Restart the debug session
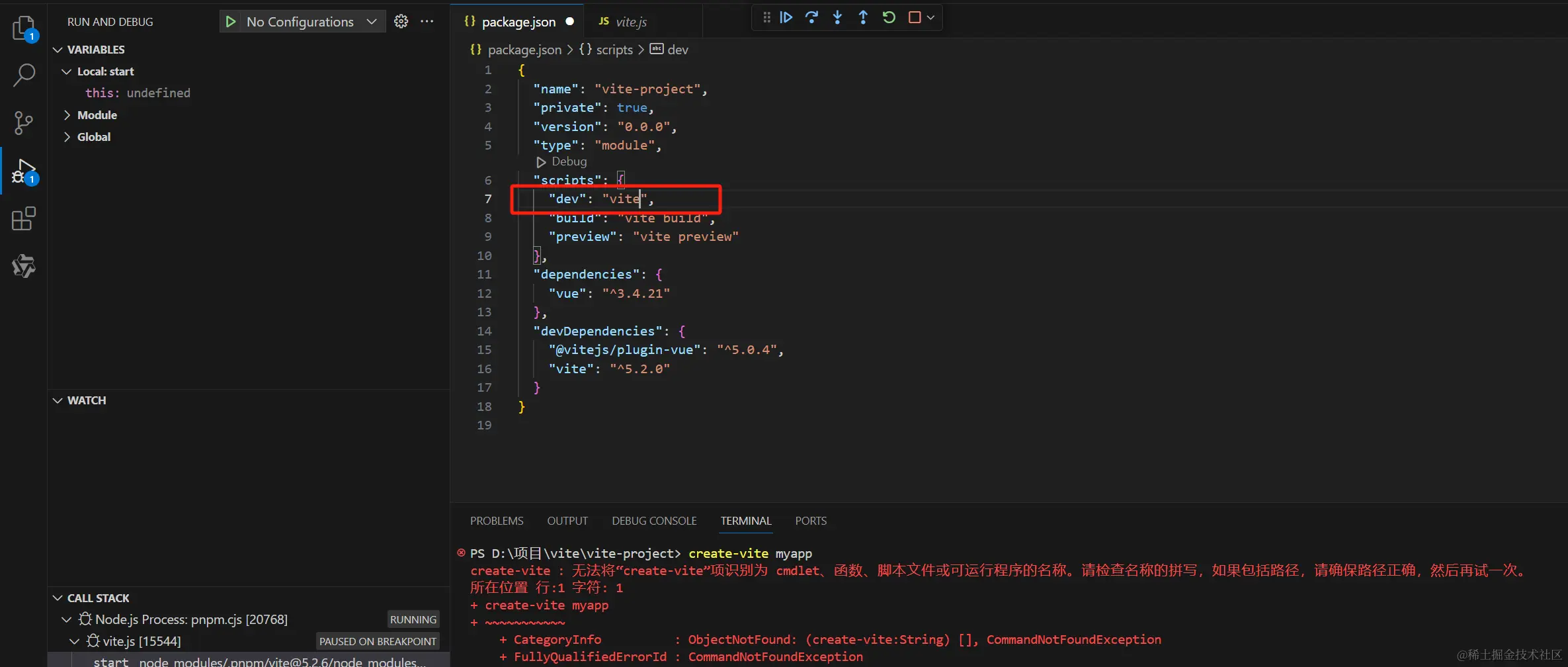 click(x=889, y=17)
